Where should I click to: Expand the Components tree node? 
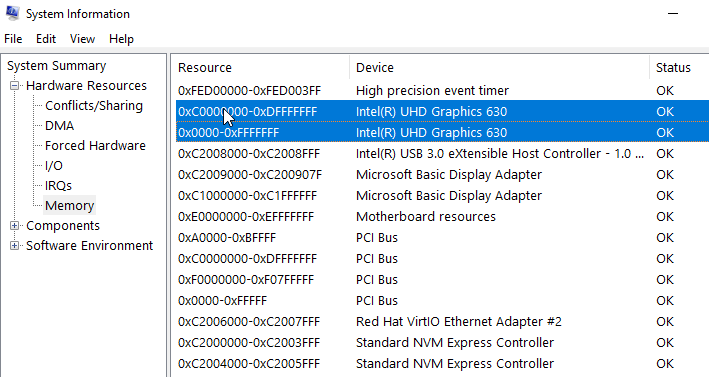click(14, 226)
